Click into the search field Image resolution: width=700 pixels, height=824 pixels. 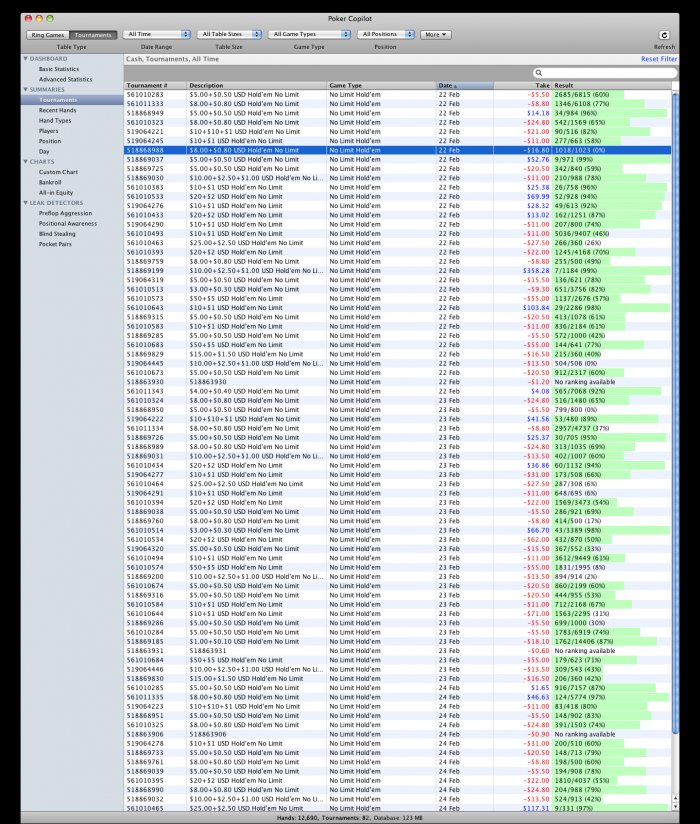604,73
